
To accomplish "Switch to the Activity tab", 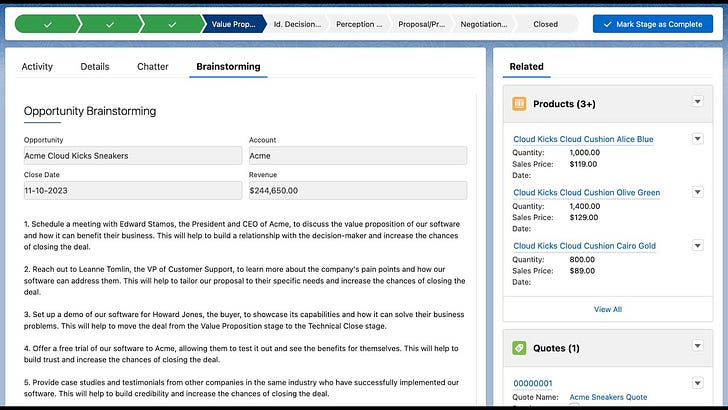I will click(37, 66).
